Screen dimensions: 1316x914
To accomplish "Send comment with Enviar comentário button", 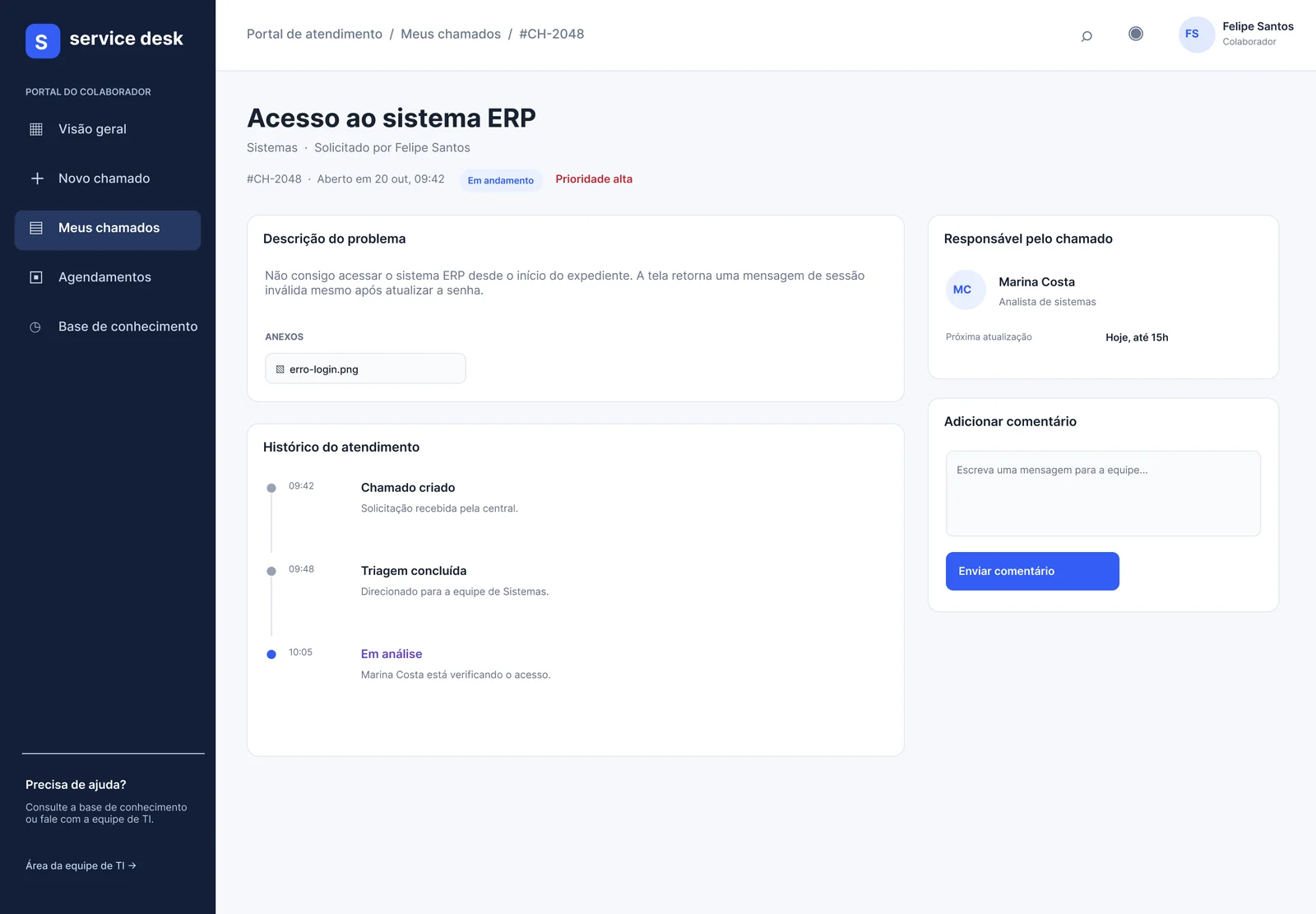I will click(1032, 571).
